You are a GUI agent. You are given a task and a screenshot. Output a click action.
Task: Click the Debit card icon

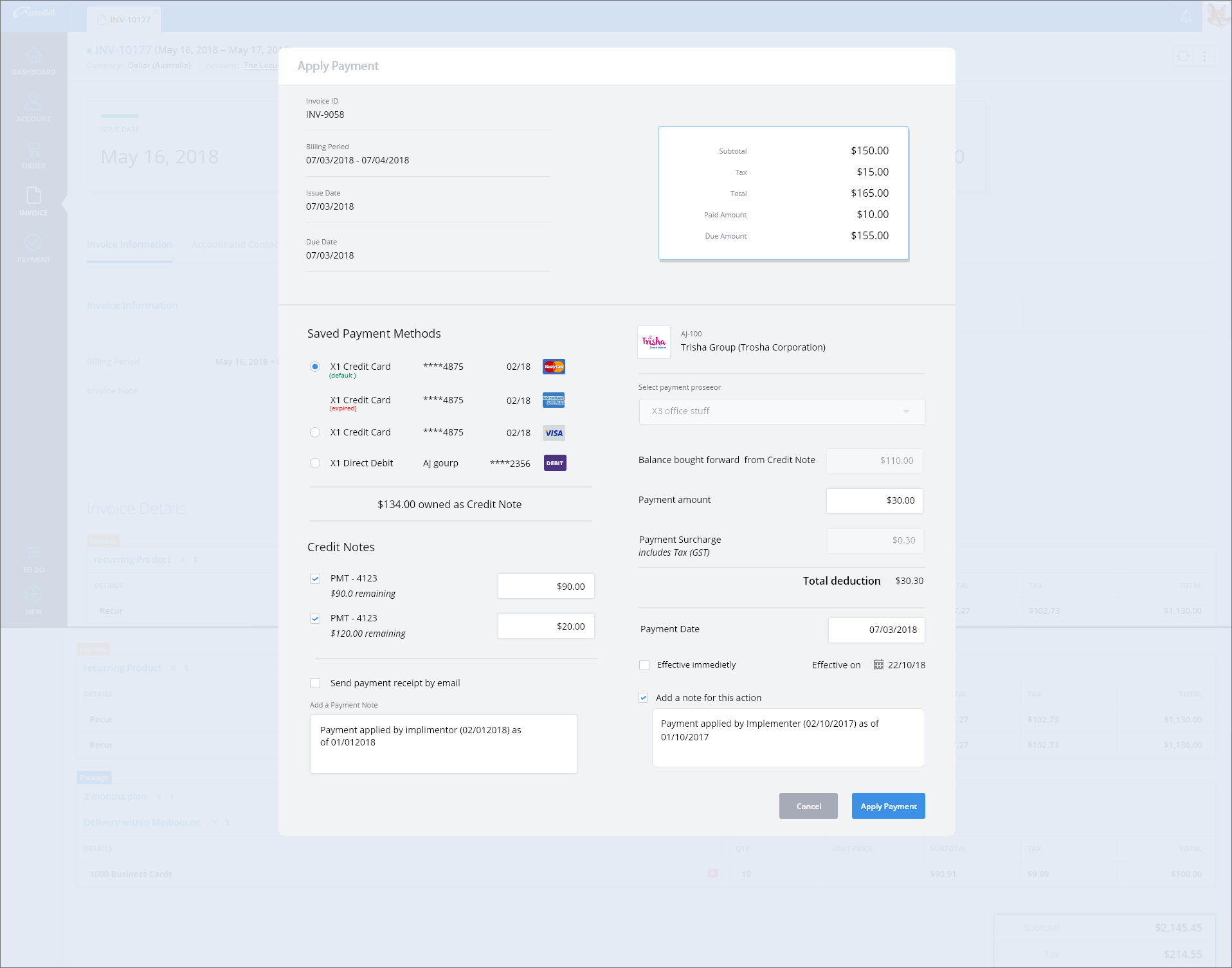click(x=554, y=463)
